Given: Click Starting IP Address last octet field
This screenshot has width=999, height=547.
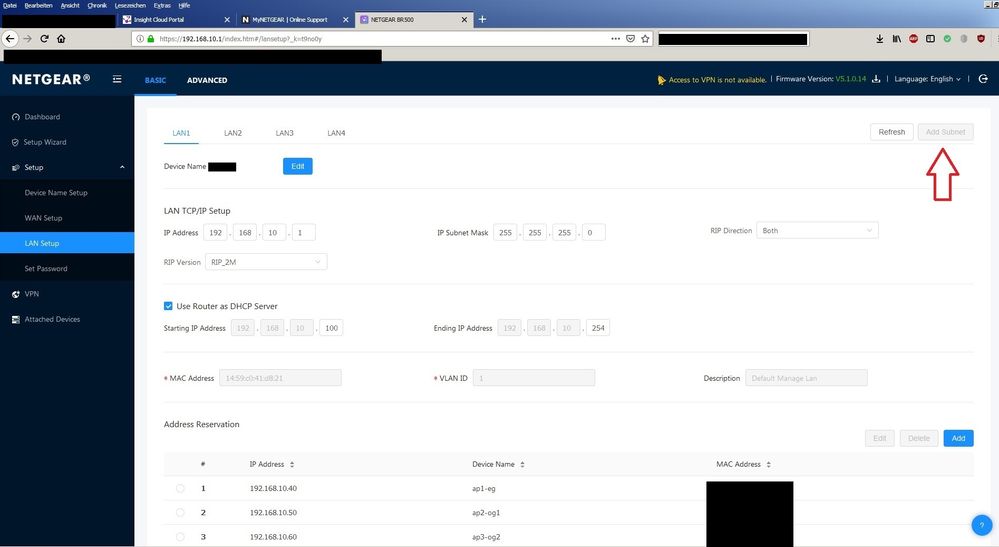Looking at the screenshot, I should pyautogui.click(x=331, y=328).
